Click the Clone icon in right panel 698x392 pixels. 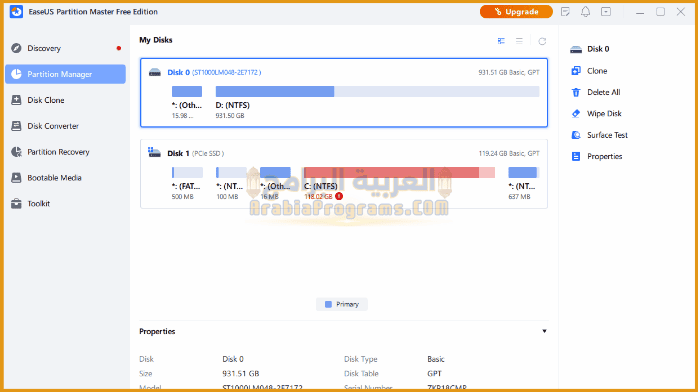(x=576, y=71)
